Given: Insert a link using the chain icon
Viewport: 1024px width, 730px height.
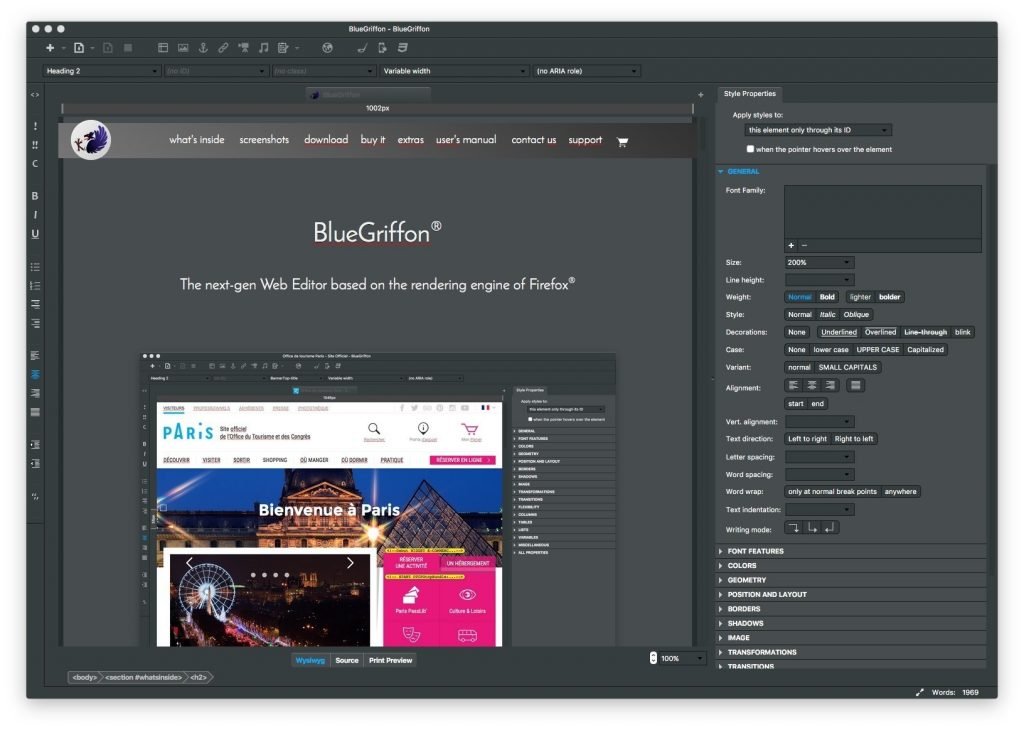Looking at the screenshot, I should coord(223,48).
